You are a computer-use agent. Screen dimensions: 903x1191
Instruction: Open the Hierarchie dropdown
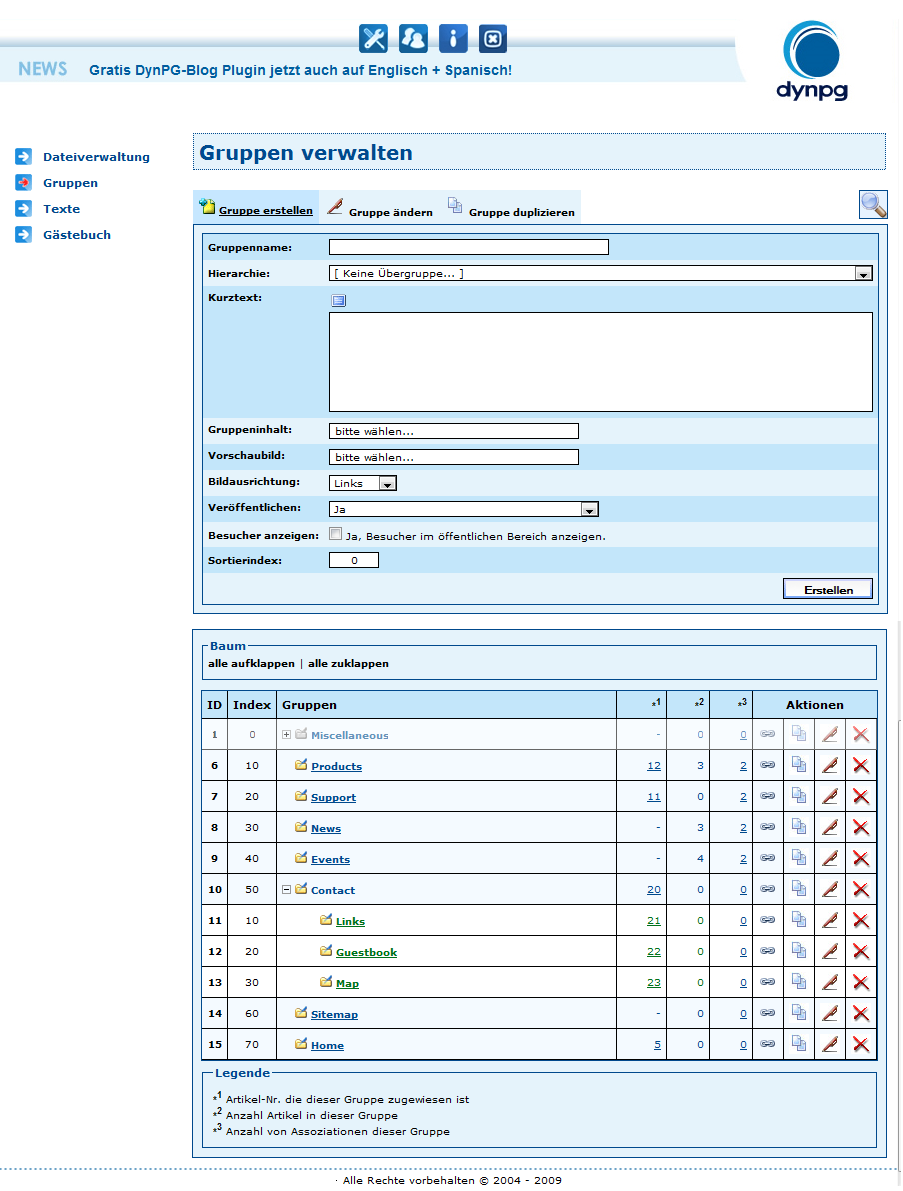(863, 274)
